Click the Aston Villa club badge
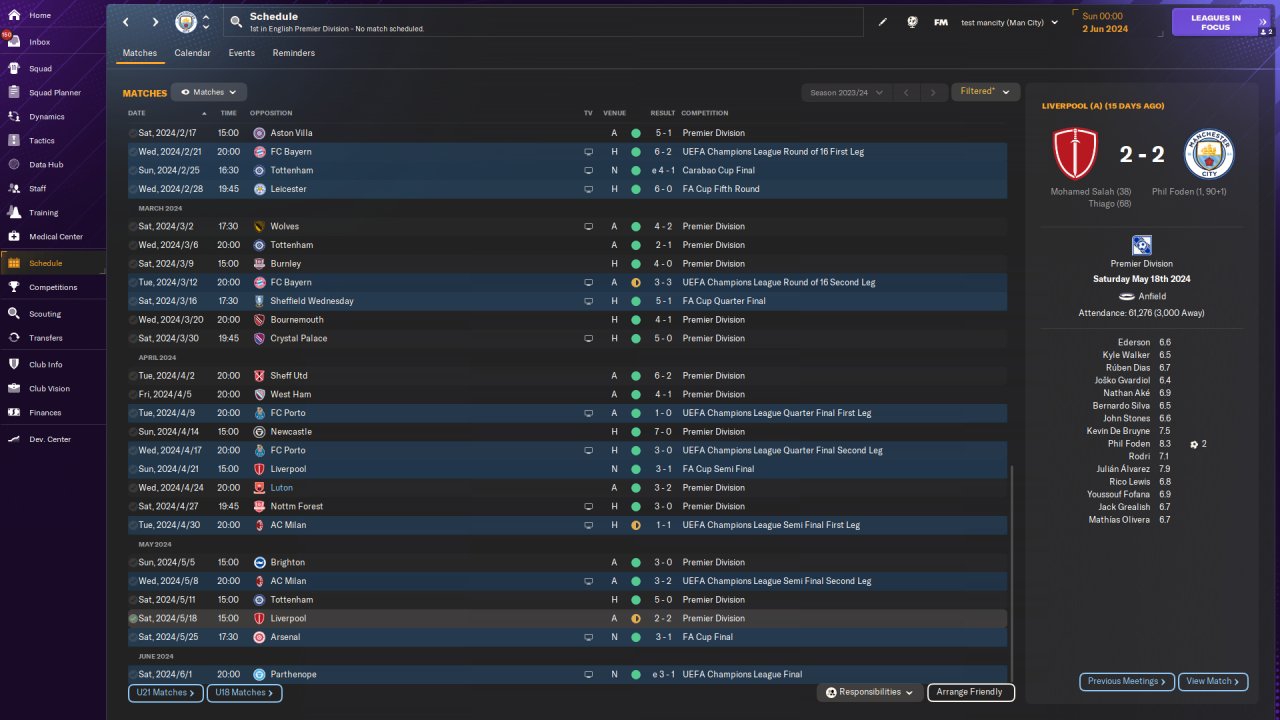This screenshot has width=1280, height=720. tap(260, 133)
